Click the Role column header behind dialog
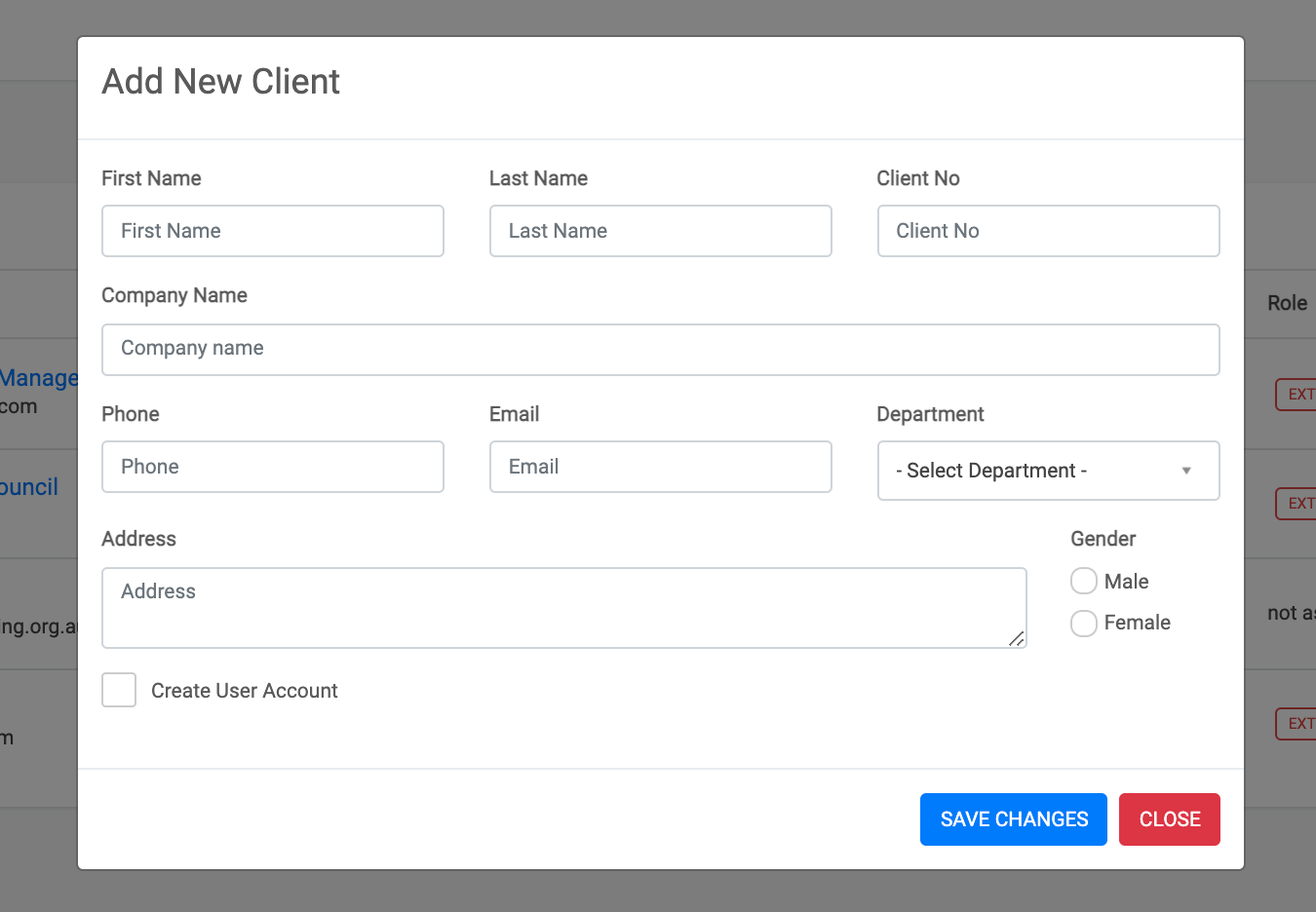The width and height of the screenshot is (1316, 912). coord(1286,303)
